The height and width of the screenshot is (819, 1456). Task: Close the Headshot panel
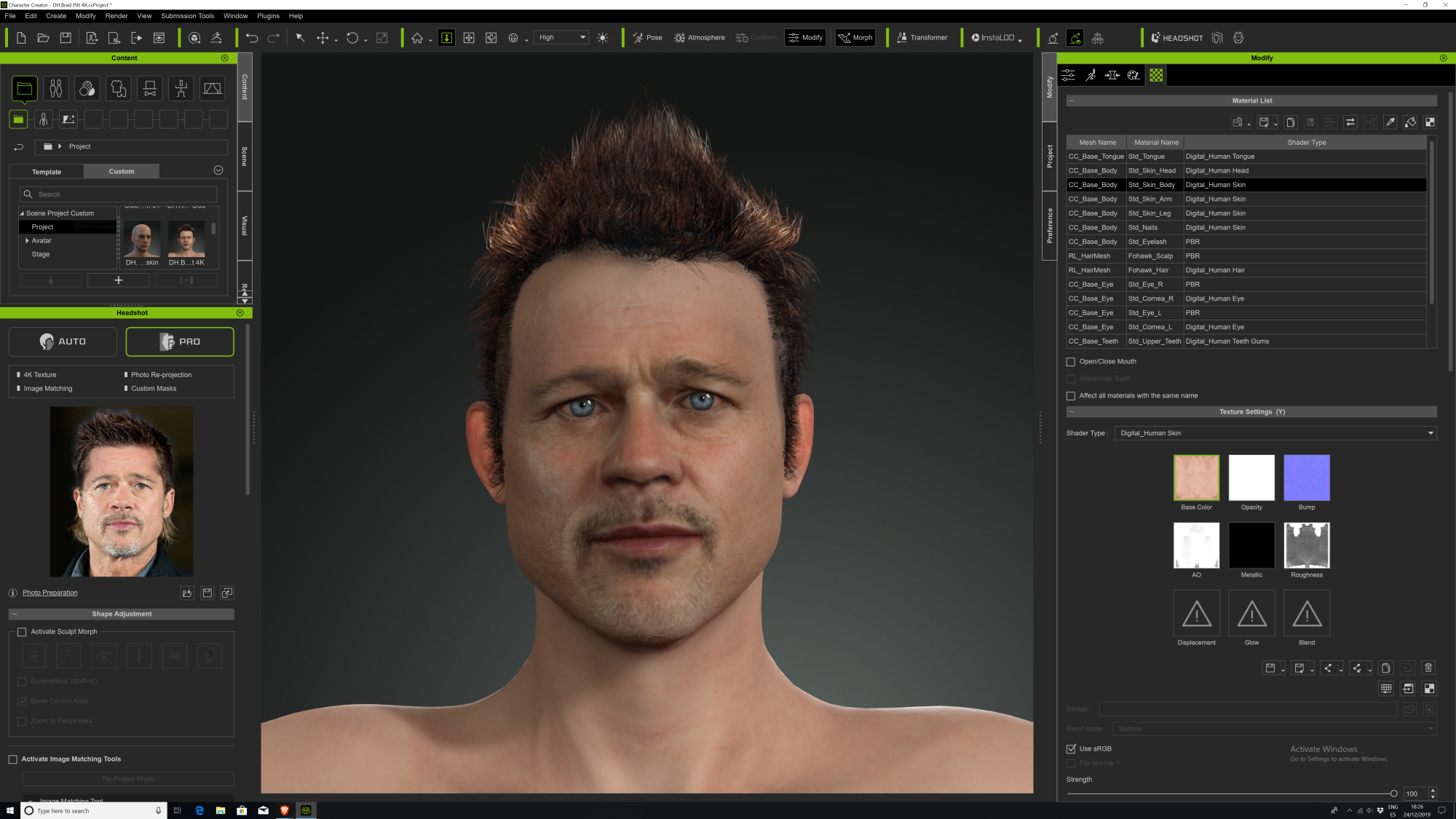click(x=240, y=313)
